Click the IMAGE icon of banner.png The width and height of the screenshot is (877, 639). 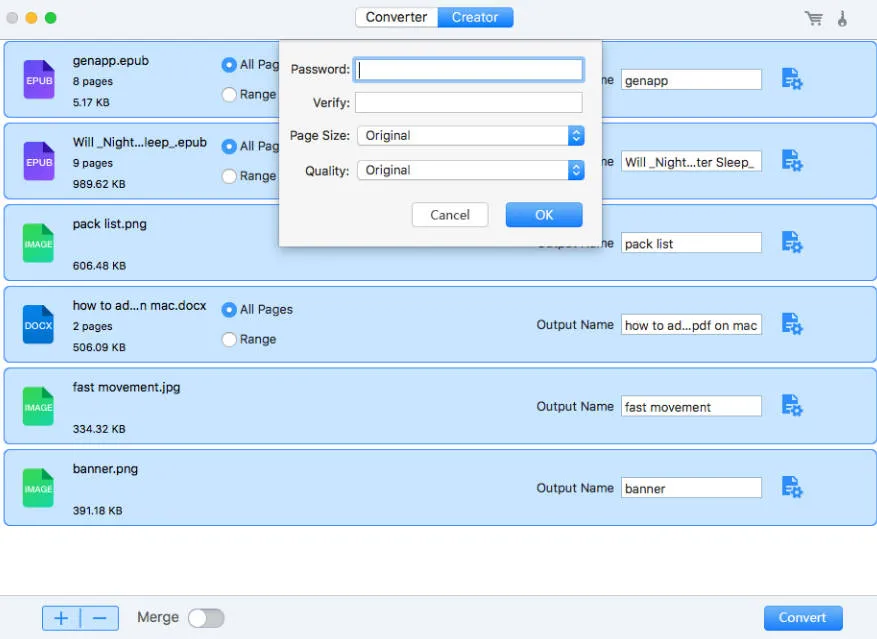tap(38, 488)
